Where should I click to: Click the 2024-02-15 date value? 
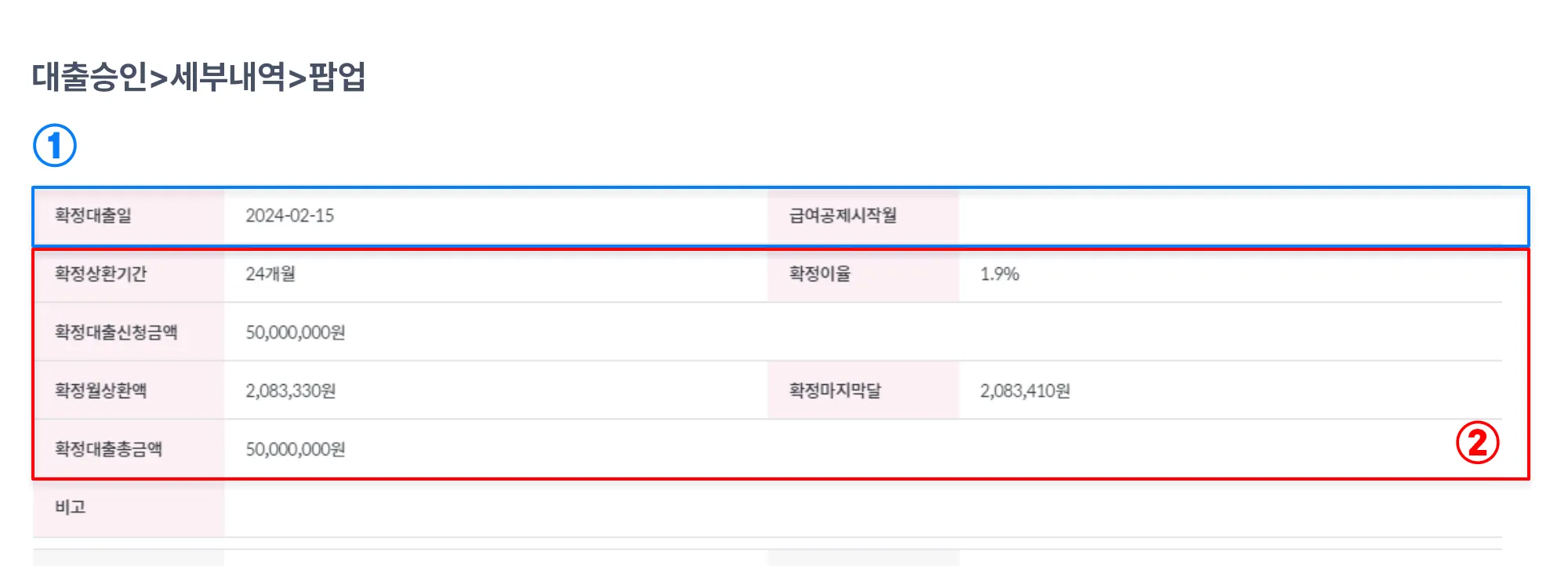pos(289,216)
